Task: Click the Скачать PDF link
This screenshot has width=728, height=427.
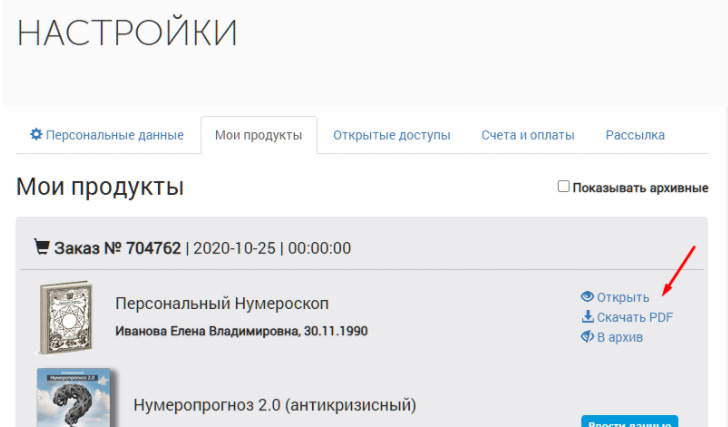Action: [635, 317]
